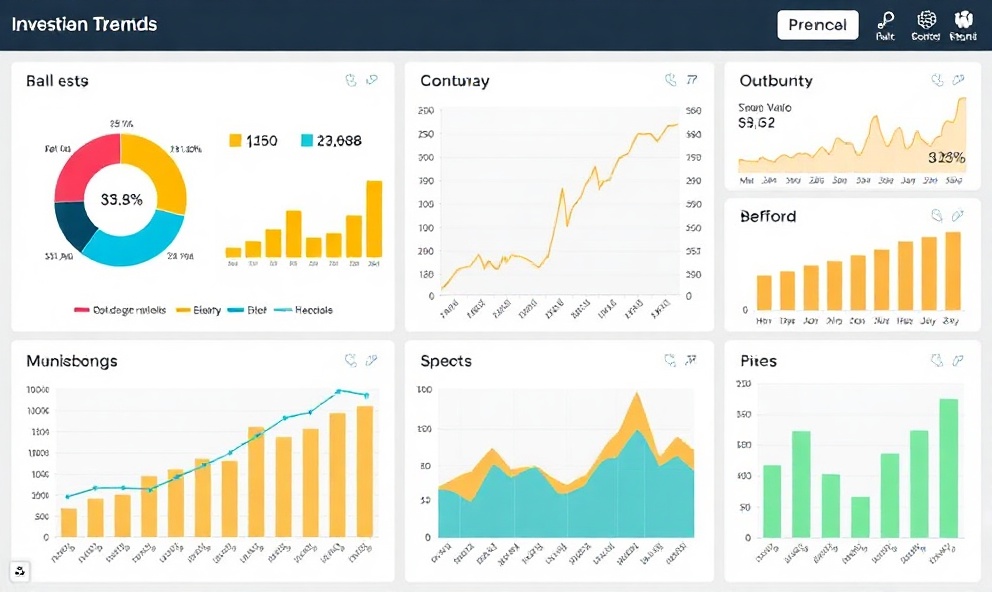The width and height of the screenshot is (992, 592).
Task: Click the 313% label in Outbunty chart
Action: tap(946, 157)
